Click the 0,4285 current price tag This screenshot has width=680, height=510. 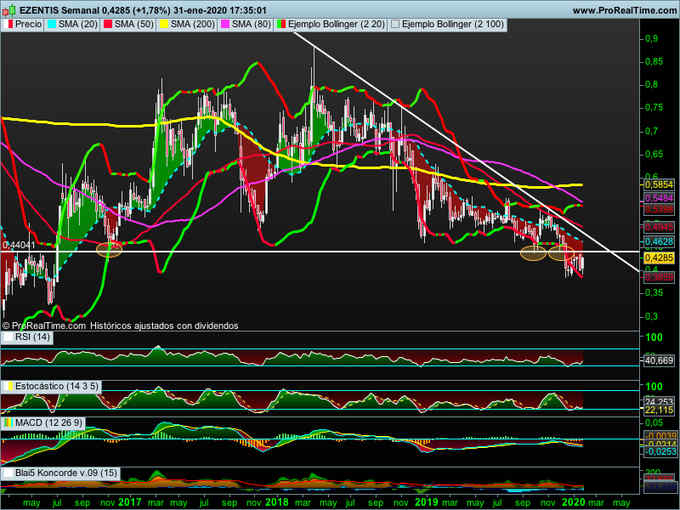[x=659, y=258]
